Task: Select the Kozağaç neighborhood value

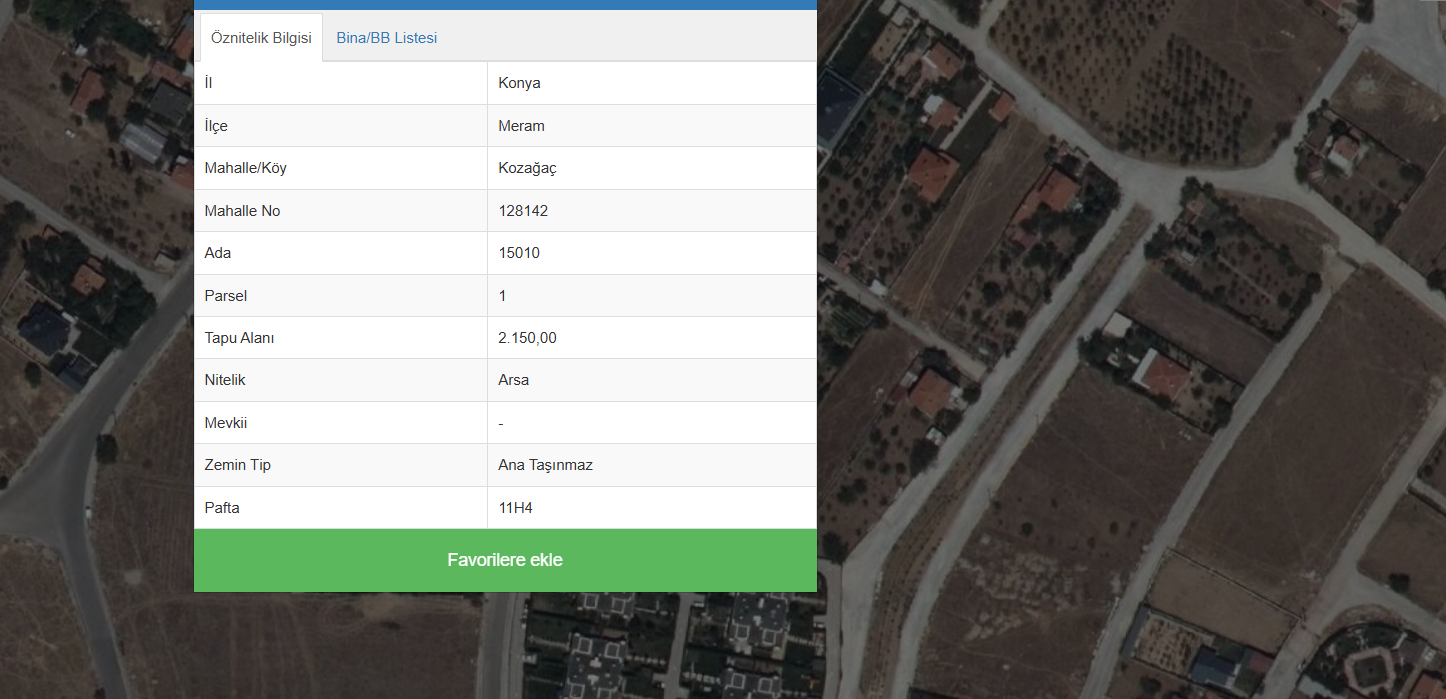Action: 527,168
